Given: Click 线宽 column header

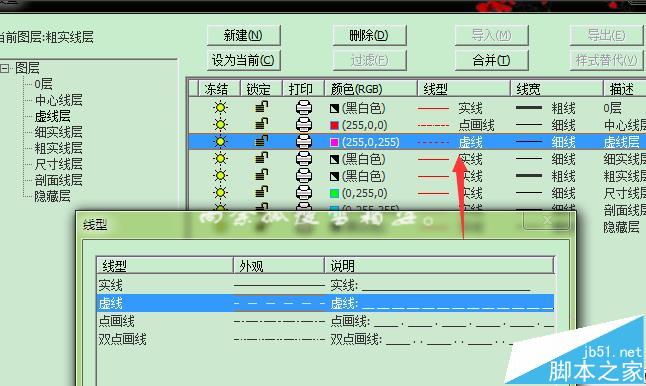Looking at the screenshot, I should pyautogui.click(x=557, y=89).
